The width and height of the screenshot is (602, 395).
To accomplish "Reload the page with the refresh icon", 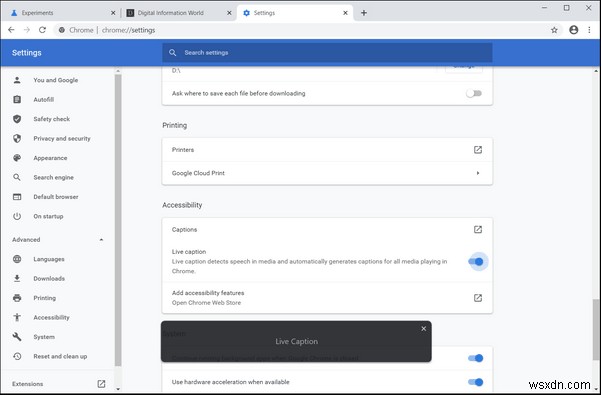I will (x=42, y=30).
